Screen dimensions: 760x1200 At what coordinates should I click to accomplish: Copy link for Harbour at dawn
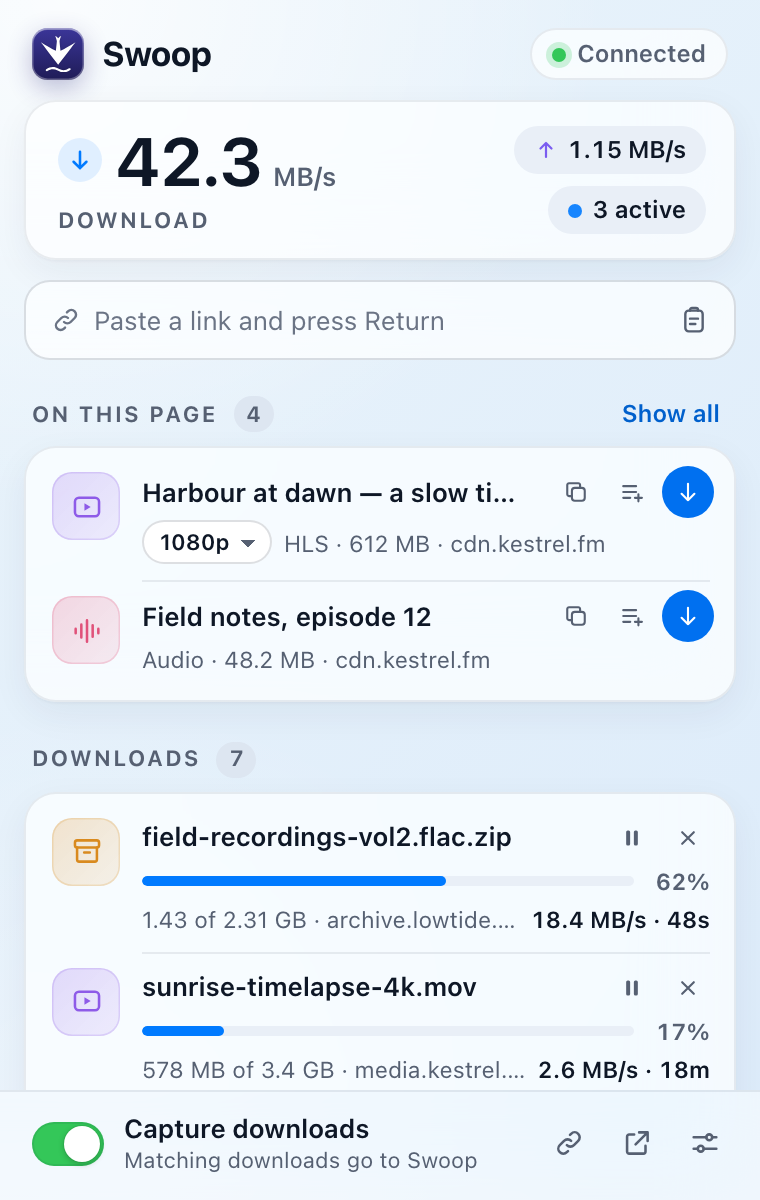[576, 492]
